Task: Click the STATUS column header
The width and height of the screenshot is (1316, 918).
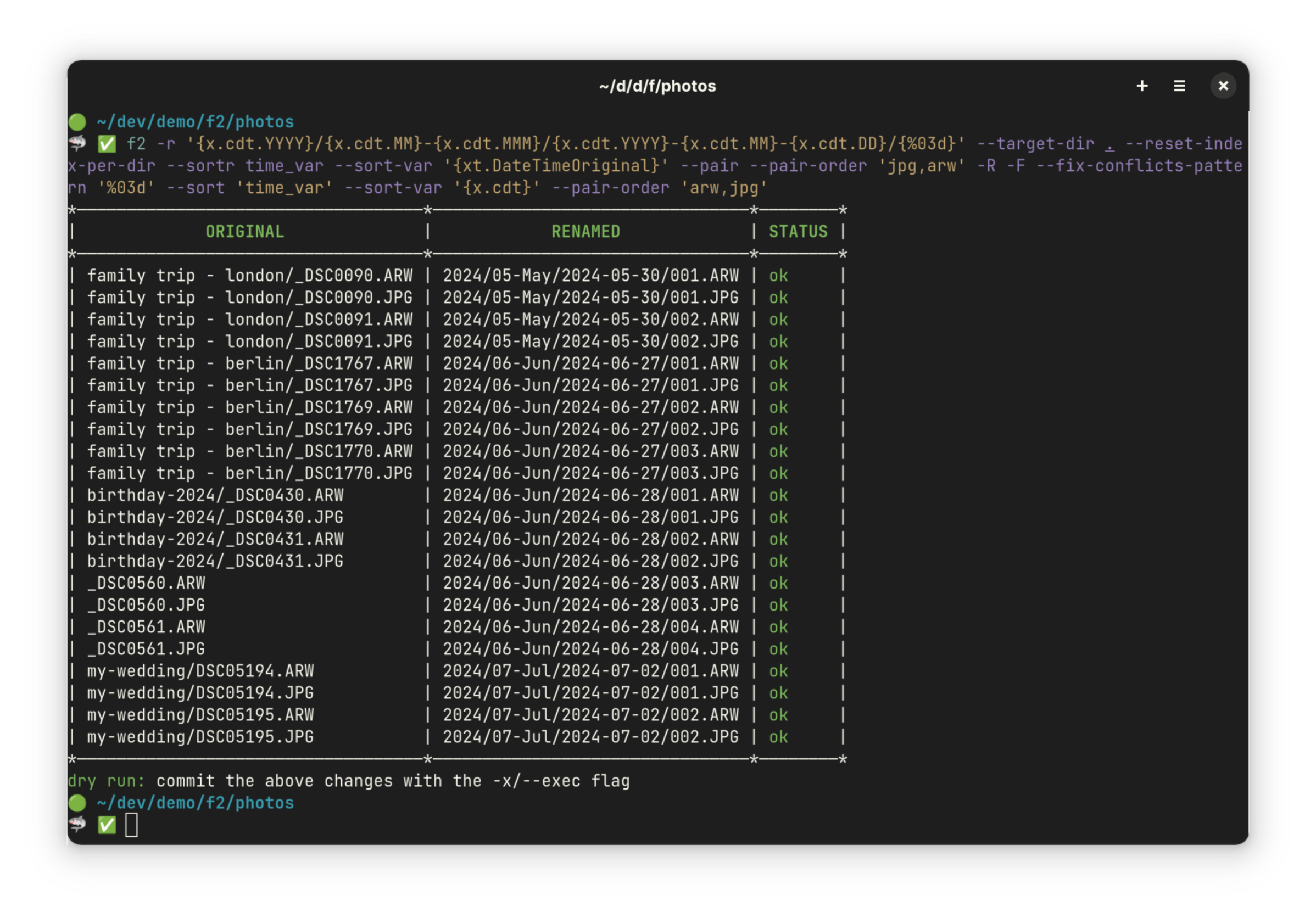Action: (x=798, y=232)
